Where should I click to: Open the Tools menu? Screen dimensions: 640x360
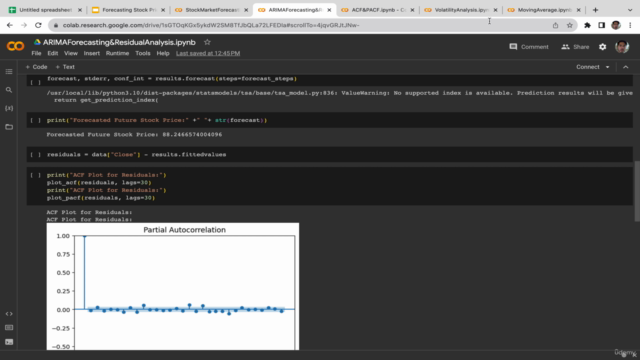click(142, 53)
